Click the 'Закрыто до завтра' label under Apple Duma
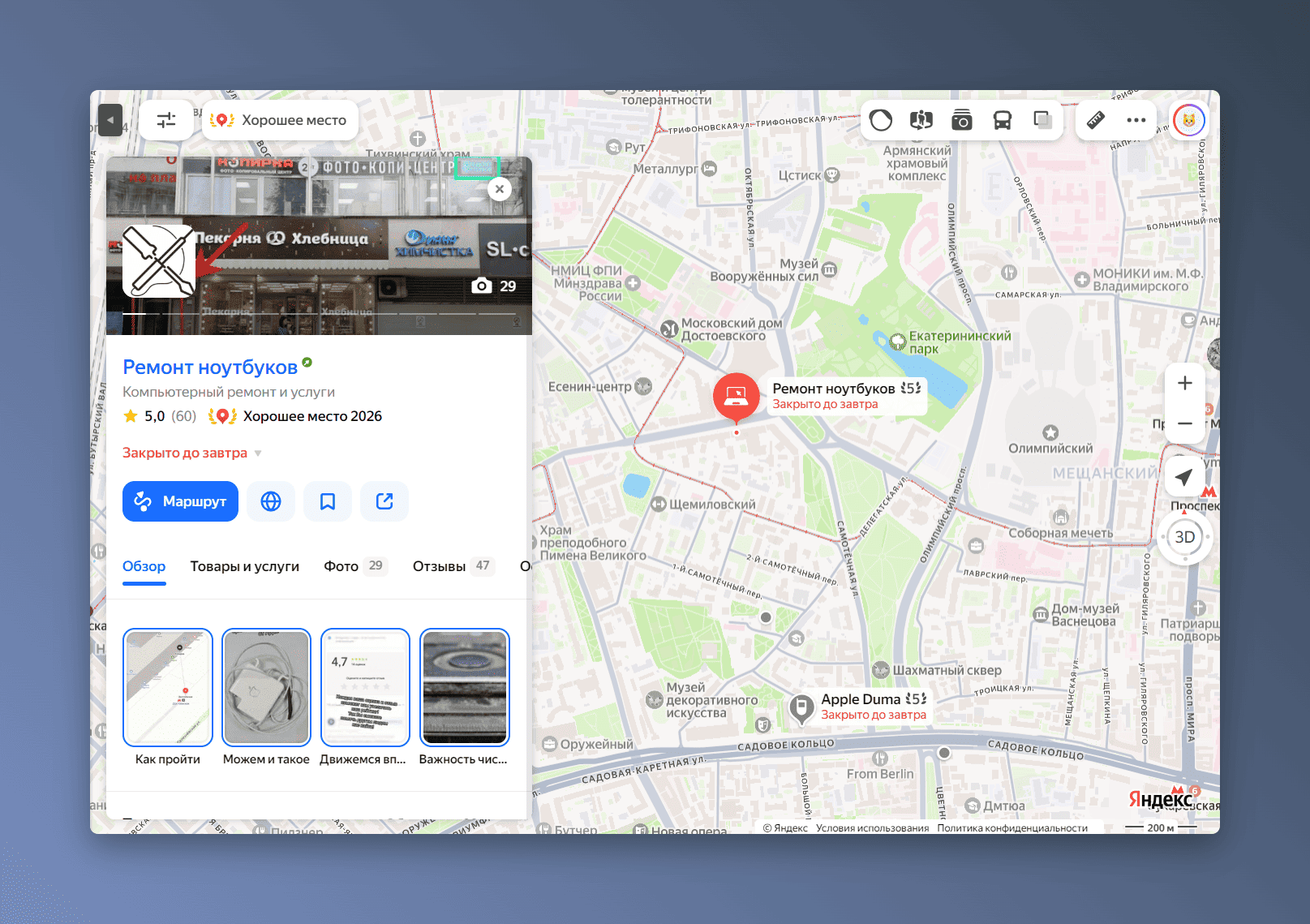The height and width of the screenshot is (924, 1310). click(x=874, y=715)
